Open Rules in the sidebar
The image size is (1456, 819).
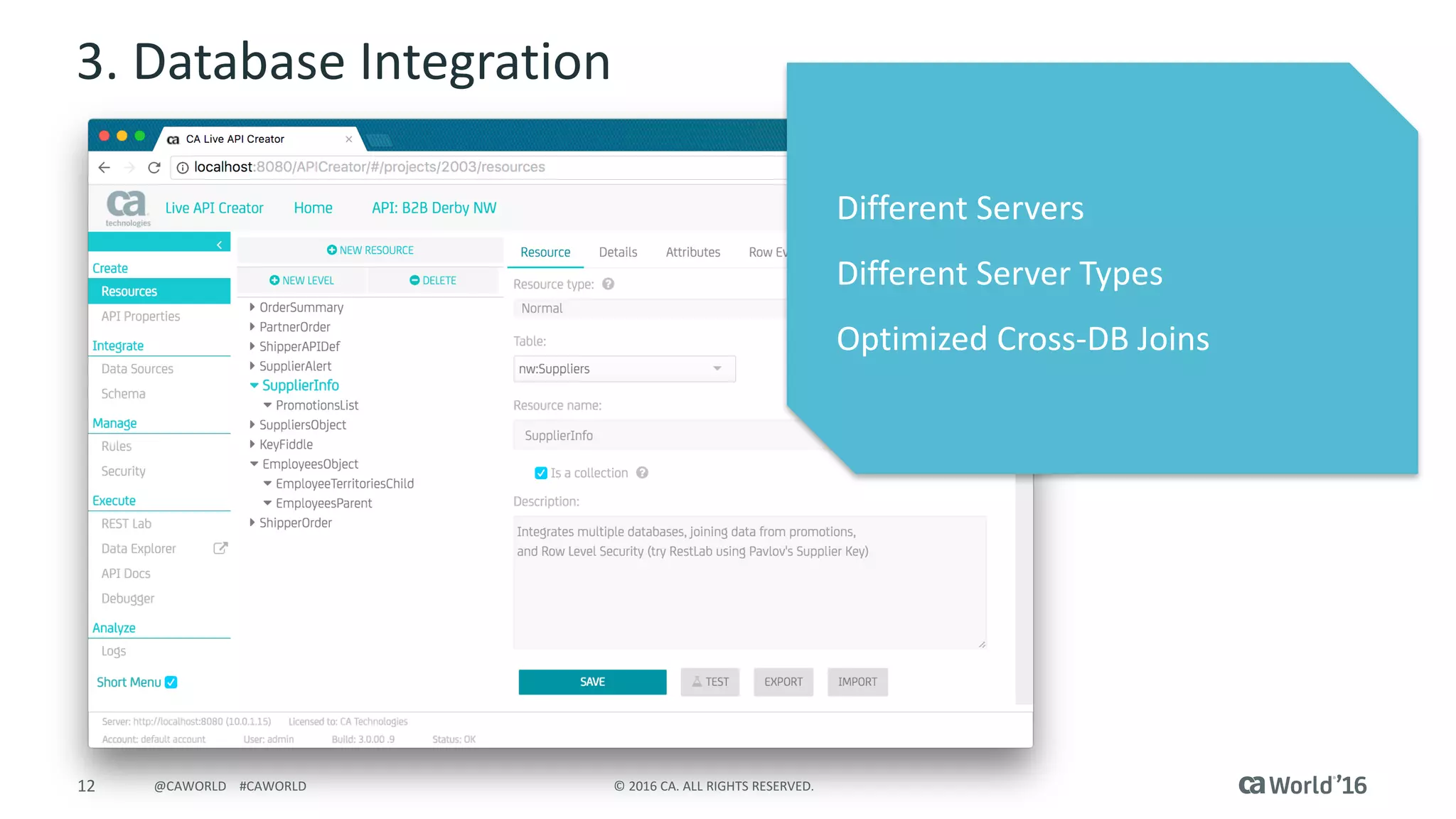(117, 446)
